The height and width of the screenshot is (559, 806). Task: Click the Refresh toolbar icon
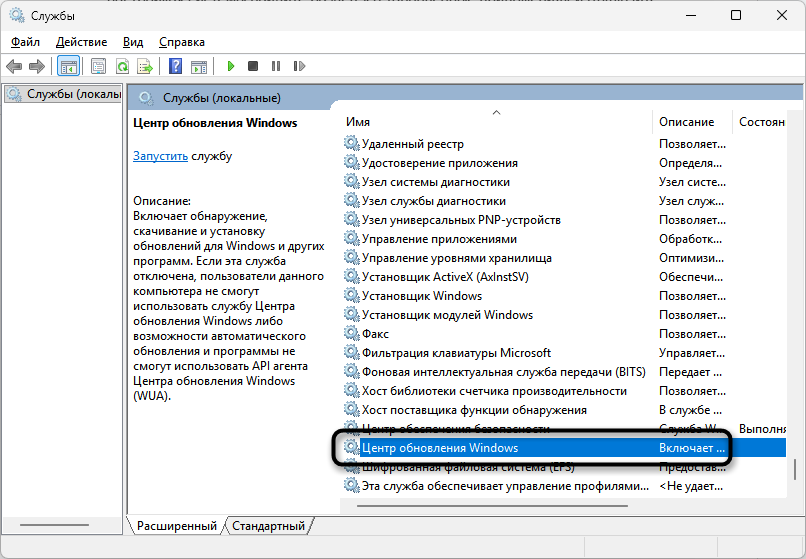pos(122,66)
